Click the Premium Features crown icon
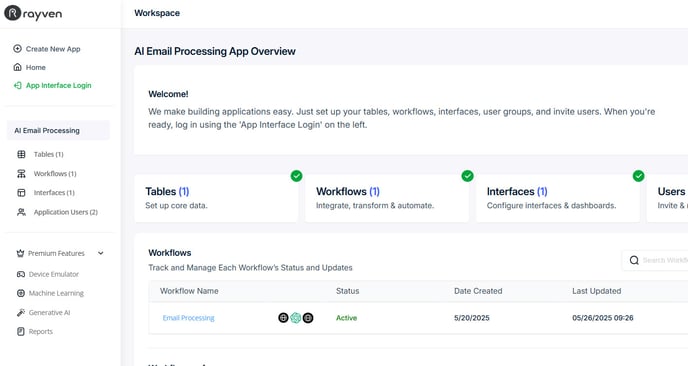688x366 pixels. click(20, 253)
